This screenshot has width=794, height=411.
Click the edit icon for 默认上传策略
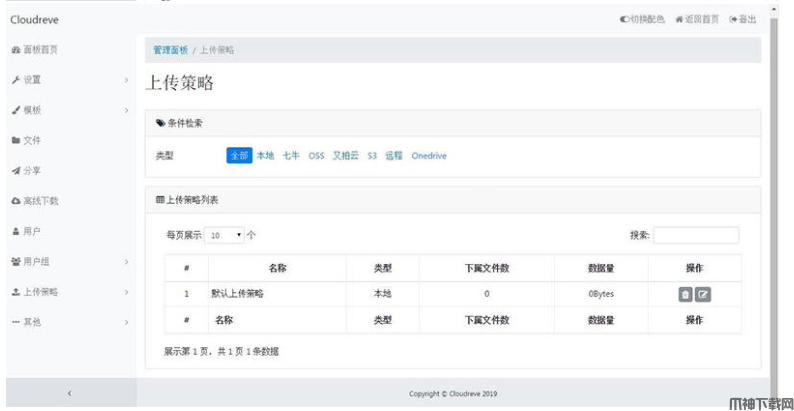click(703, 294)
